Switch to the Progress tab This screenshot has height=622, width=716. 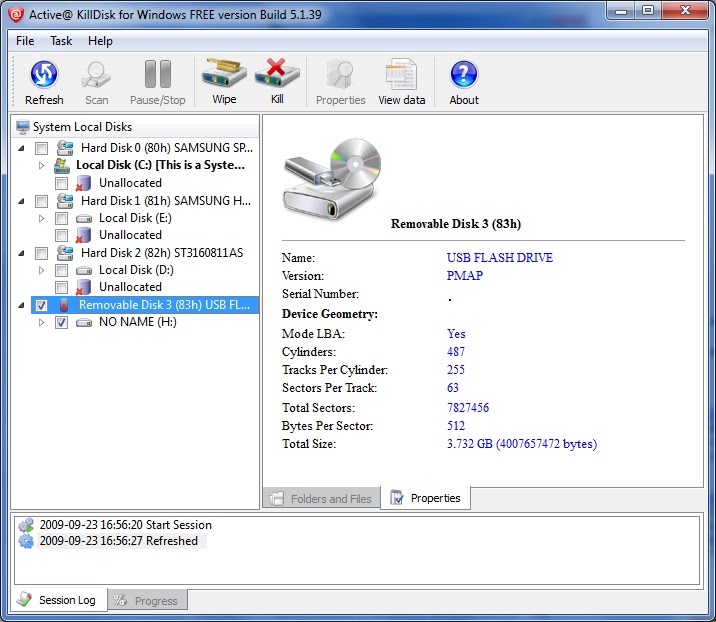coord(147,601)
